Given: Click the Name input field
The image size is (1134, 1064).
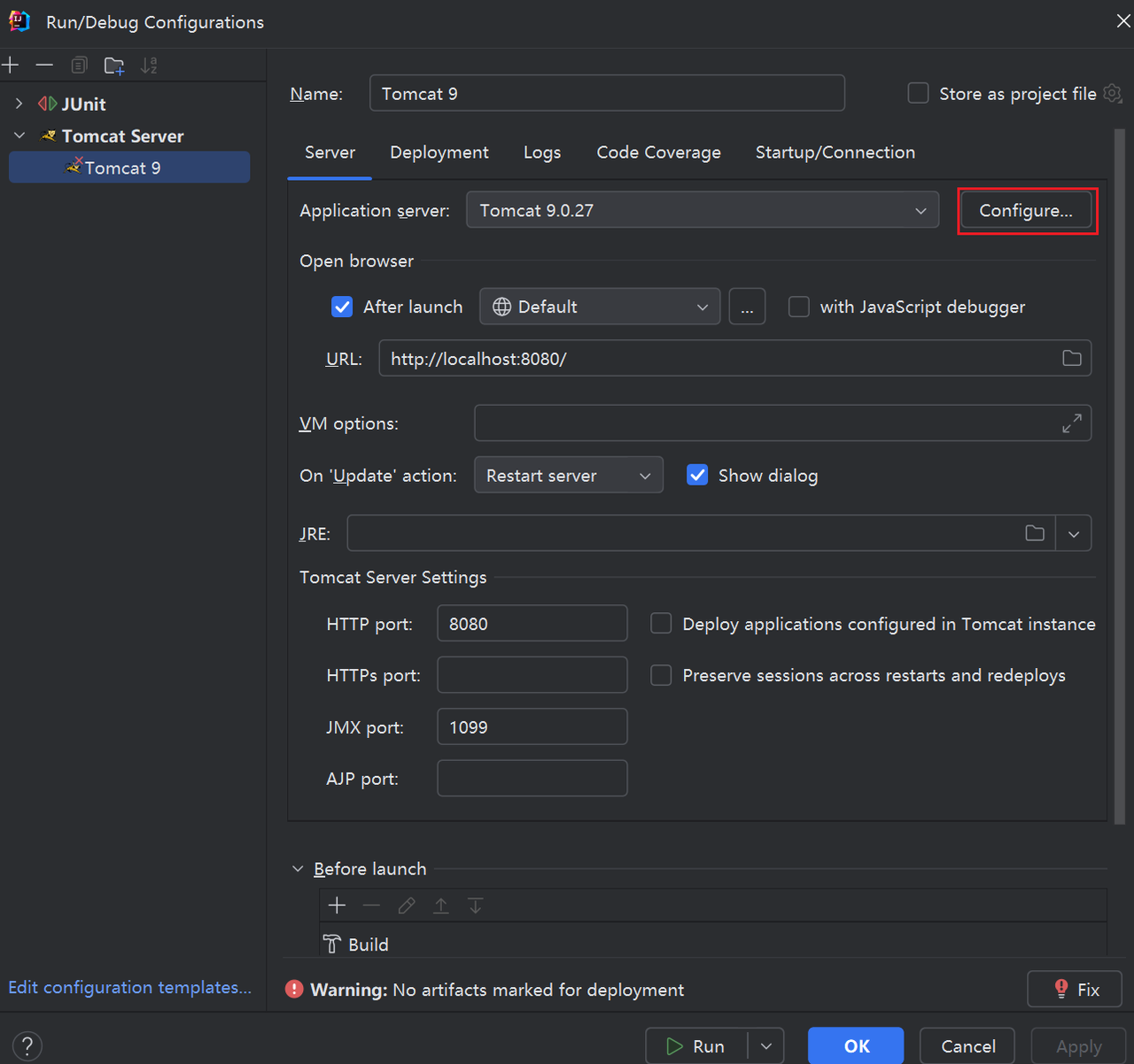Looking at the screenshot, I should click(607, 93).
